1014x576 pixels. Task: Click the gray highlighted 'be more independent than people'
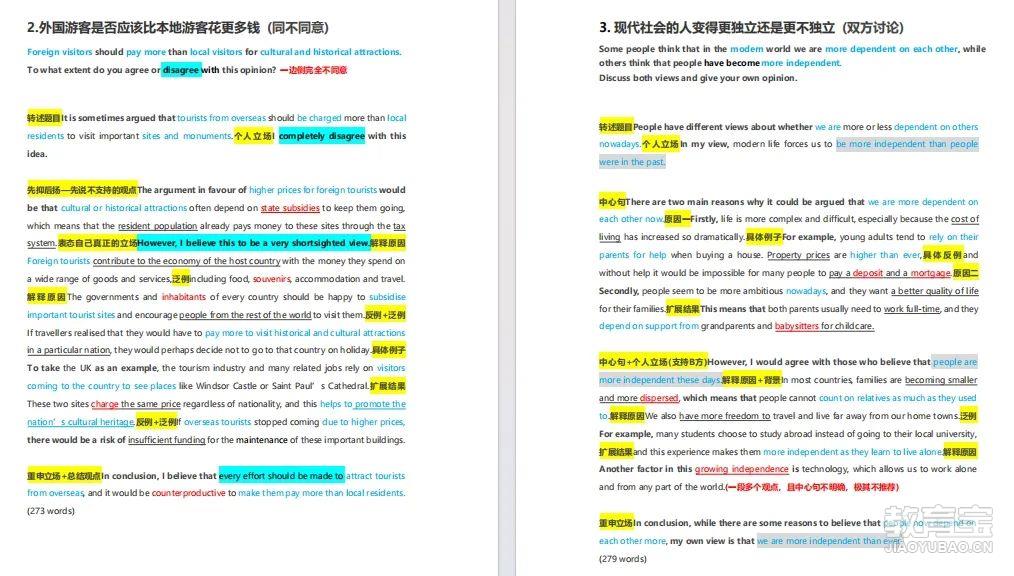907,144
